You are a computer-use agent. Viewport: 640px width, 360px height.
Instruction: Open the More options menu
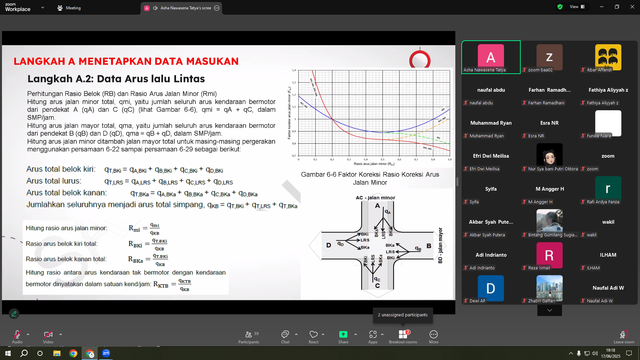tap(433, 336)
